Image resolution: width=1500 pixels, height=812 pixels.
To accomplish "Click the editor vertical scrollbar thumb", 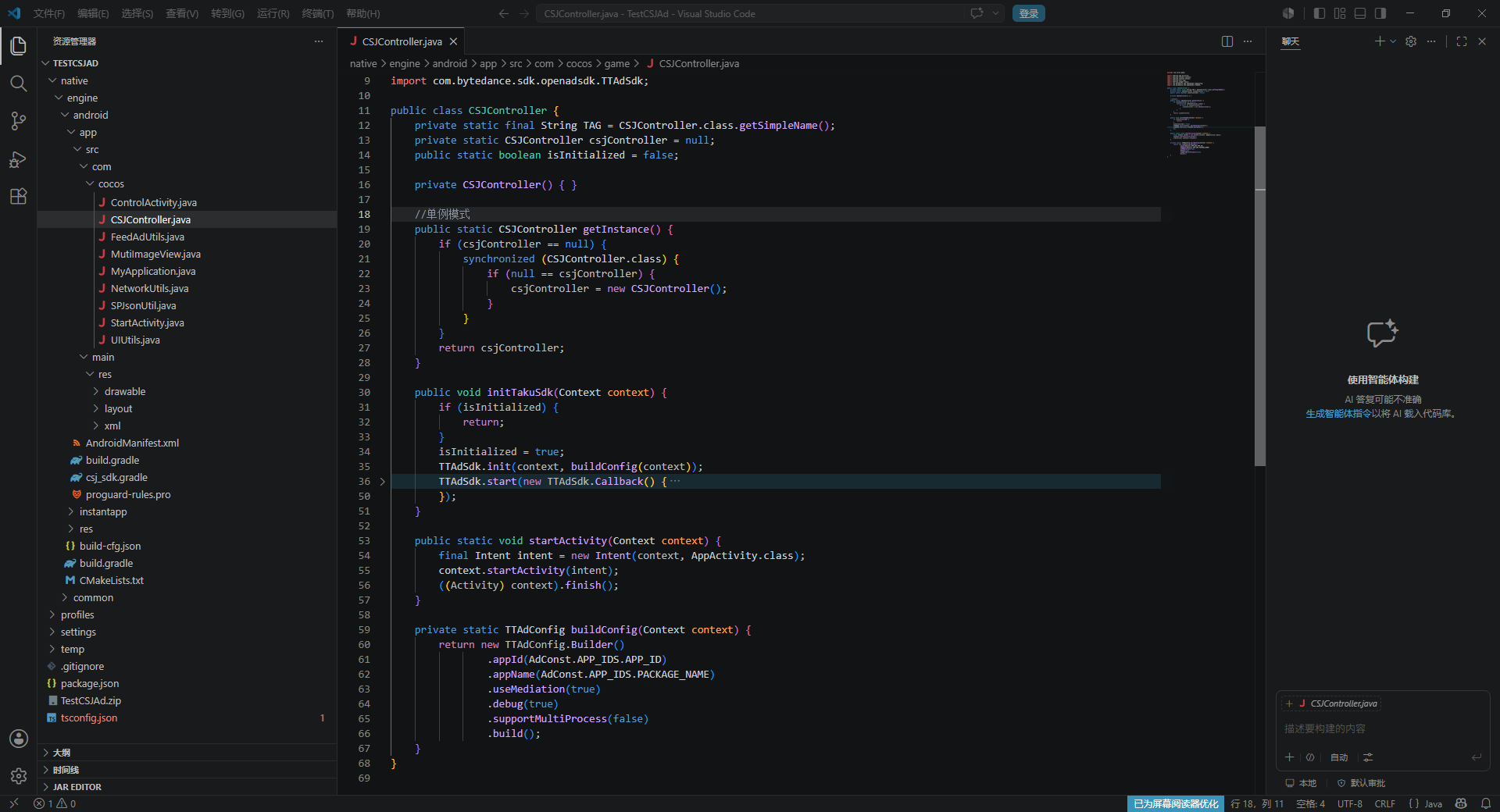I will coord(1259,297).
